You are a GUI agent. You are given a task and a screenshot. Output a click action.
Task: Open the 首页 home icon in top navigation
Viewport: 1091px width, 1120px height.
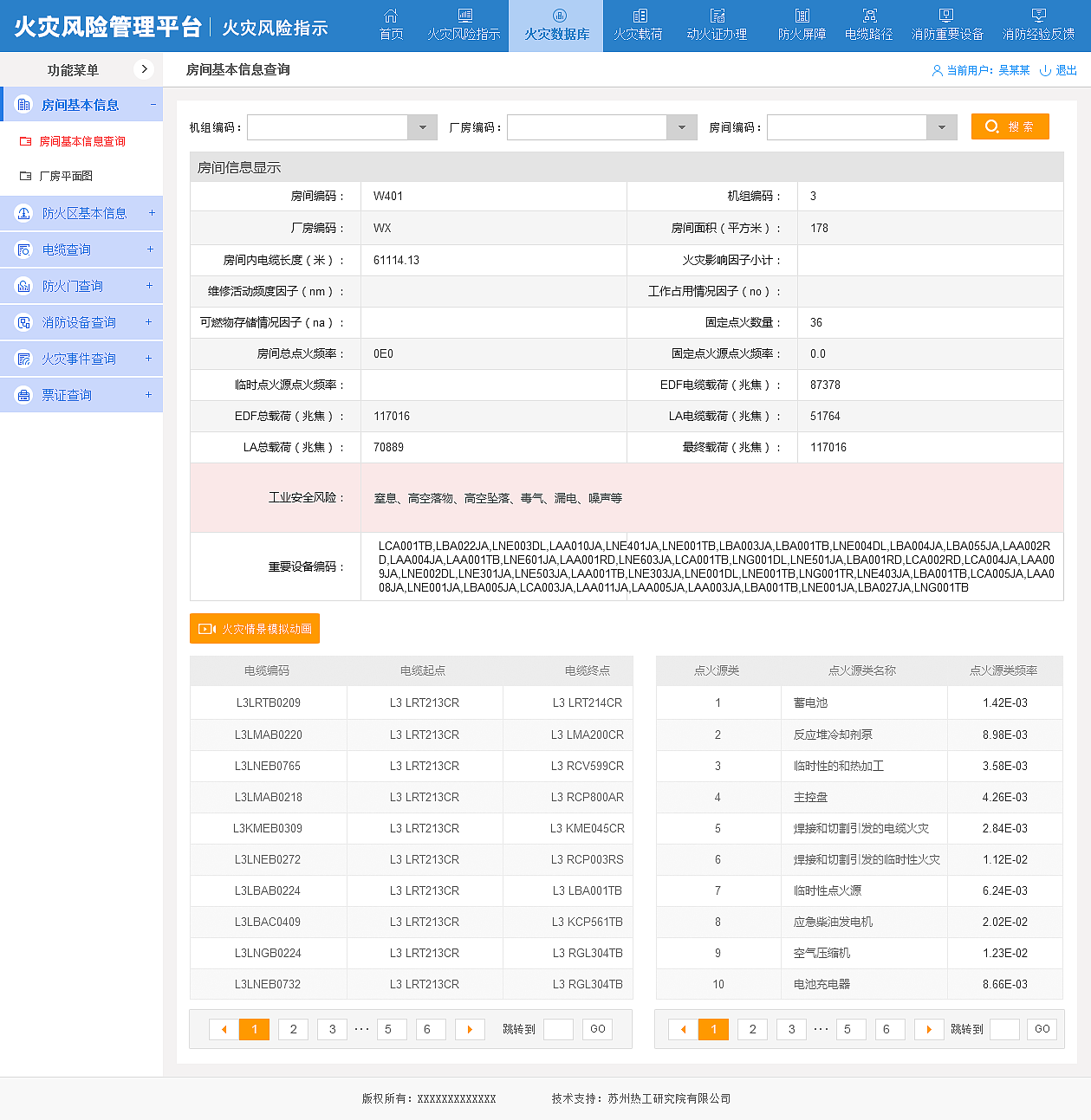(391, 24)
